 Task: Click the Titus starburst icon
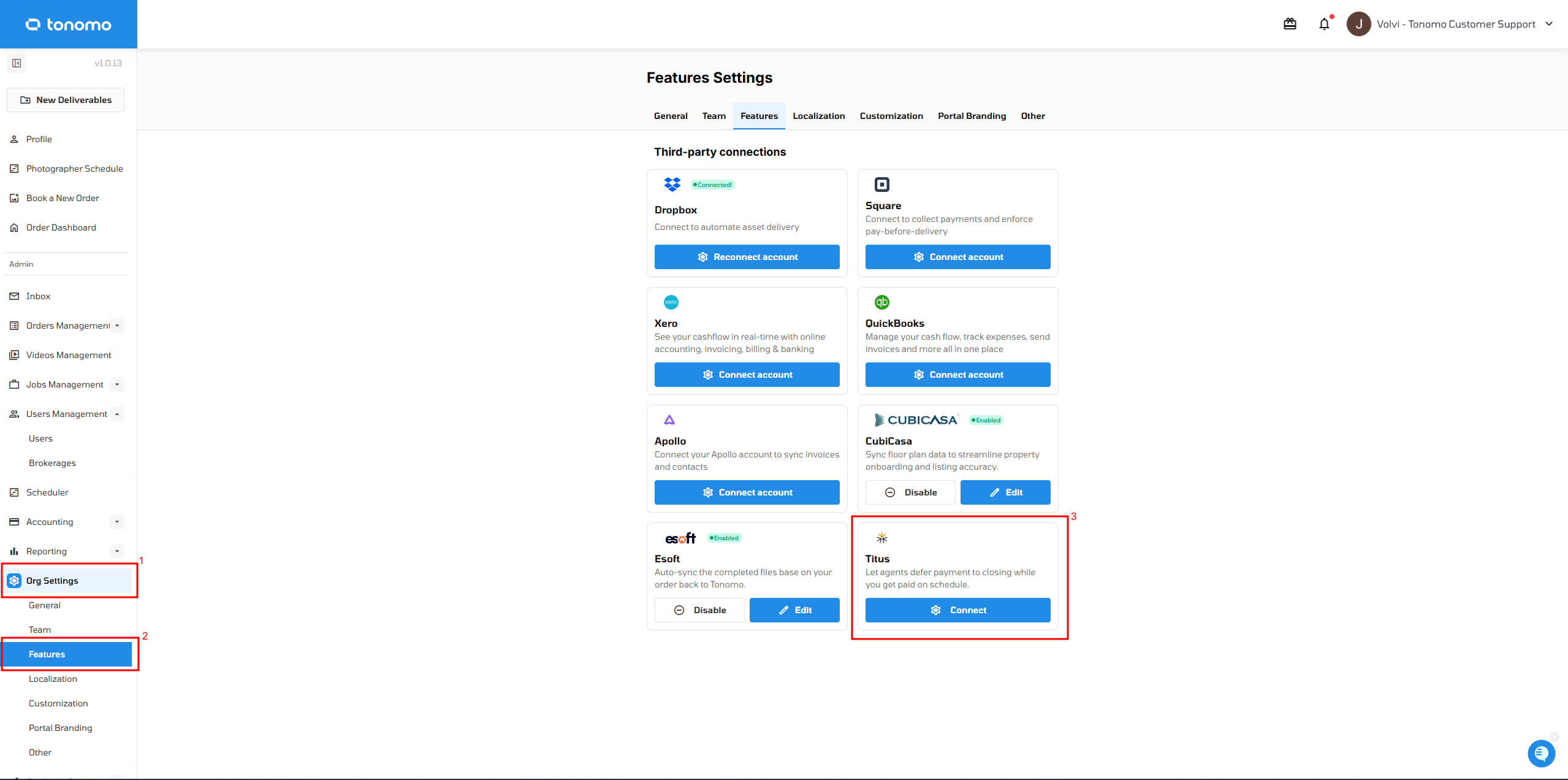pyautogui.click(x=881, y=538)
